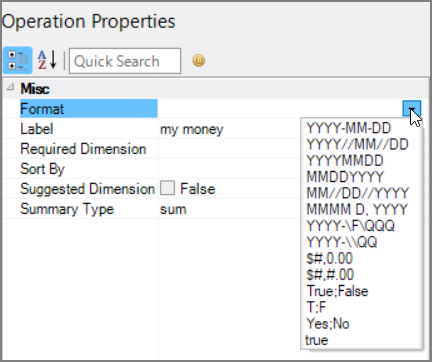Open the Format dropdown arrow
This screenshot has width=432, height=362.
click(x=412, y=109)
